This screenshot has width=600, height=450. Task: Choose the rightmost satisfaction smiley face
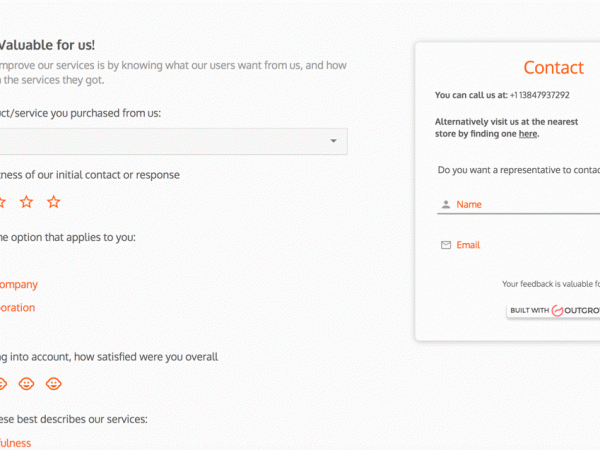54,383
